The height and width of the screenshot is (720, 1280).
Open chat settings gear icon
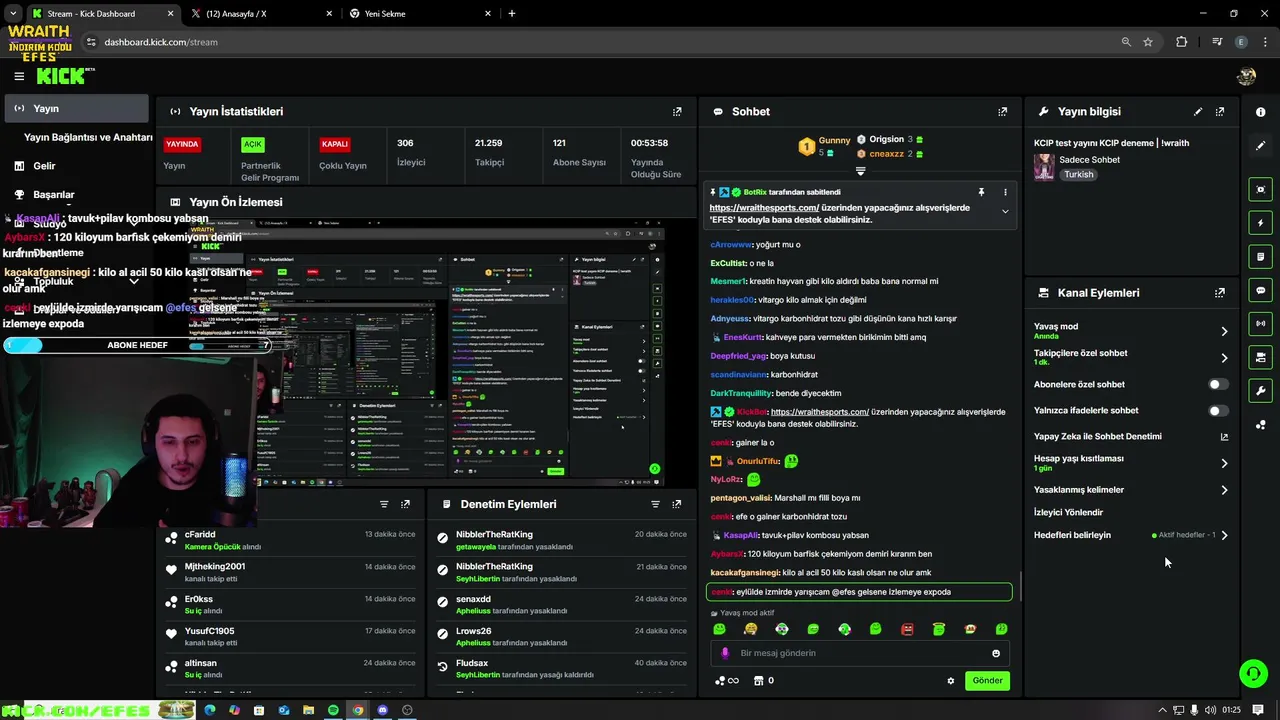(951, 681)
